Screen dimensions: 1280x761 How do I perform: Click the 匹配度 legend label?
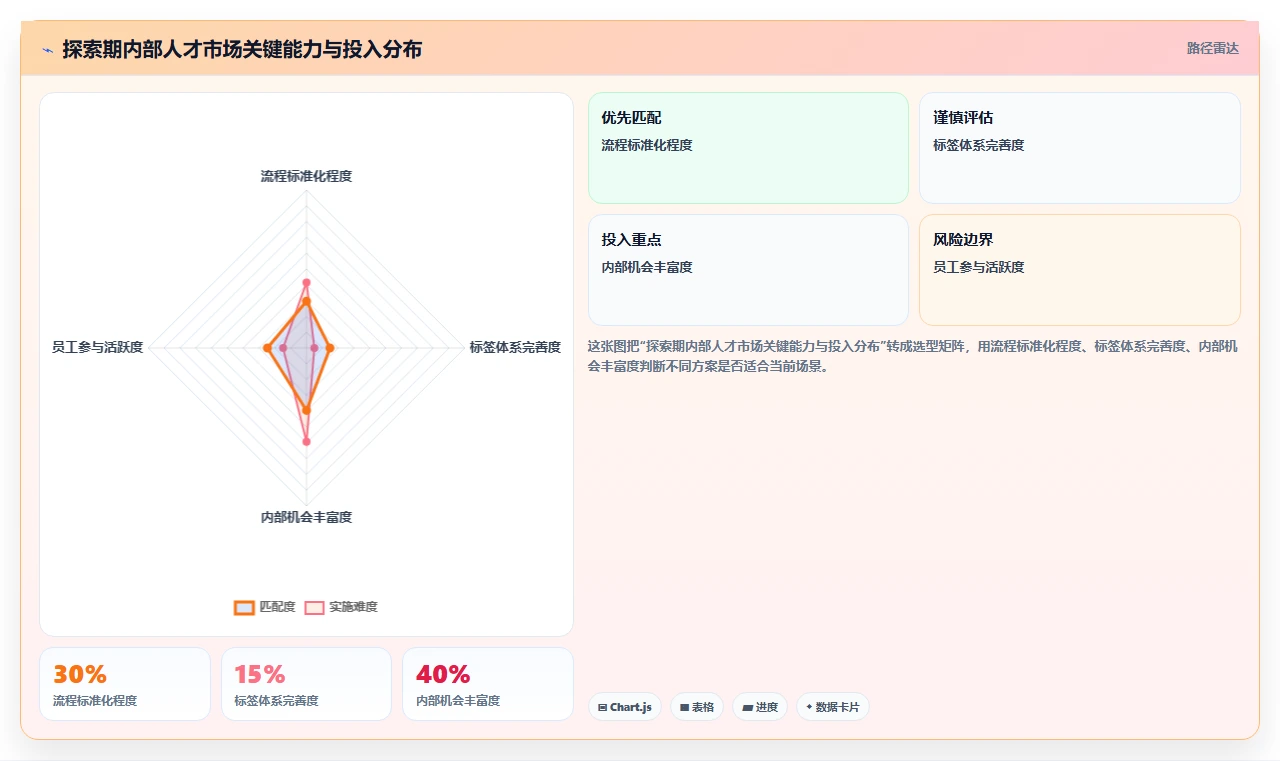pos(277,607)
